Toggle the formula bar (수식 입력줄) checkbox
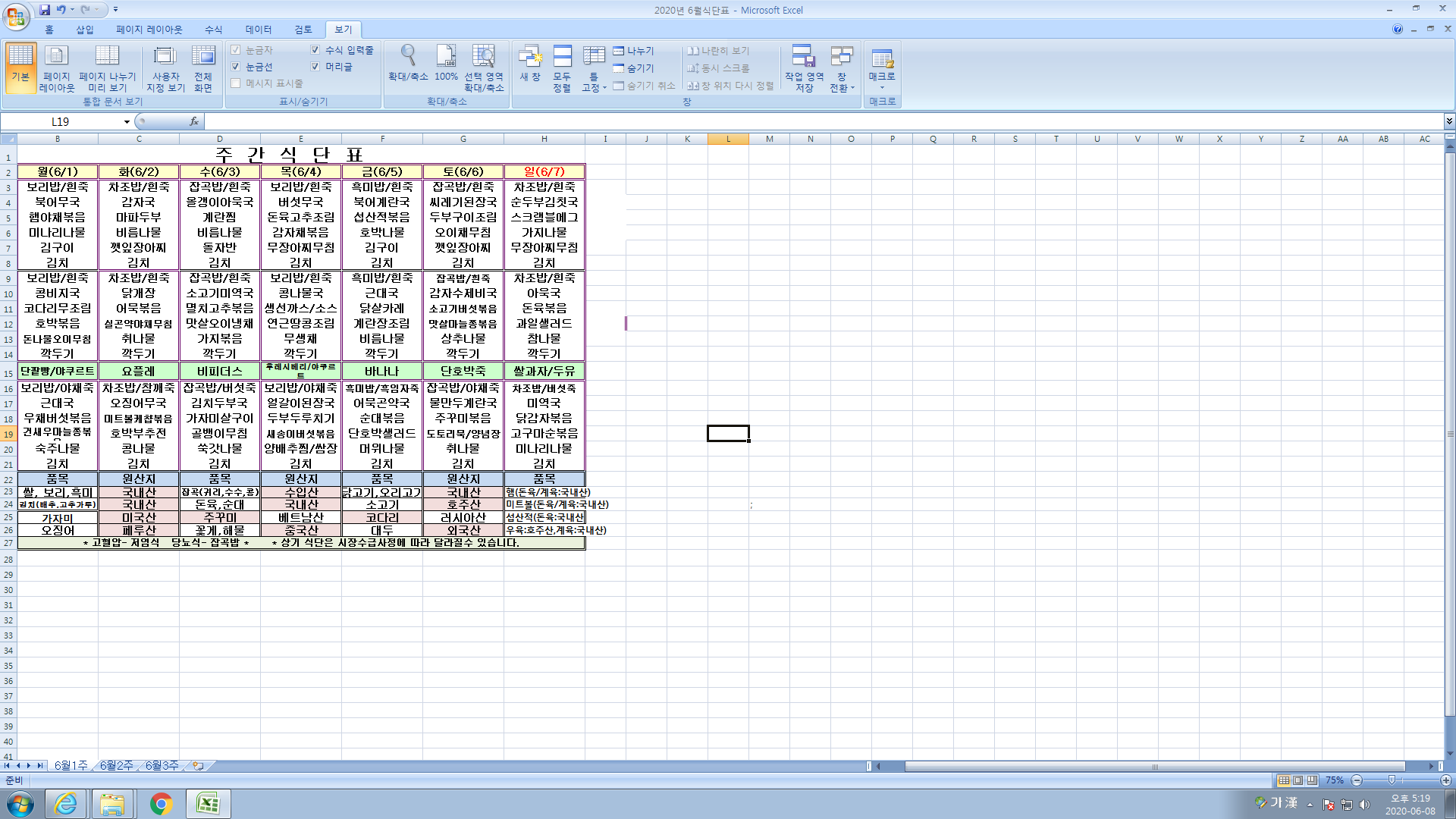The width and height of the screenshot is (1456, 819). pos(315,50)
